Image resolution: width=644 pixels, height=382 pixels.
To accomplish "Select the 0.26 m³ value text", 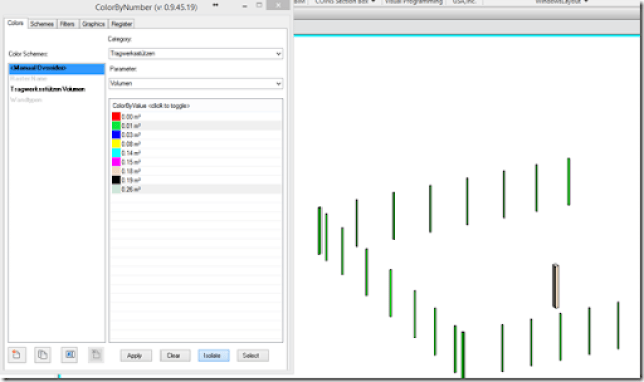I will 131,189.
